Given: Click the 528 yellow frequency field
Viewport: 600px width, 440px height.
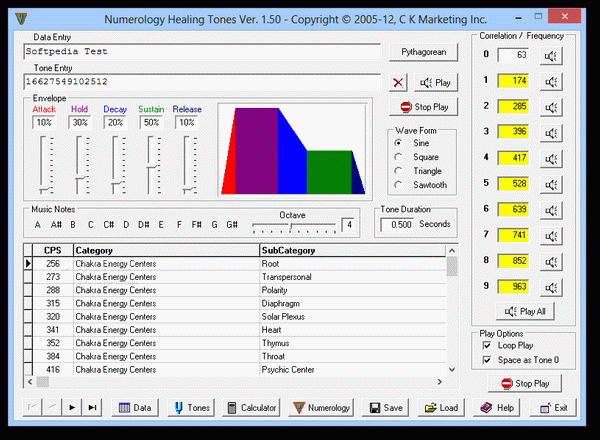Looking at the screenshot, I should click(x=513, y=184).
